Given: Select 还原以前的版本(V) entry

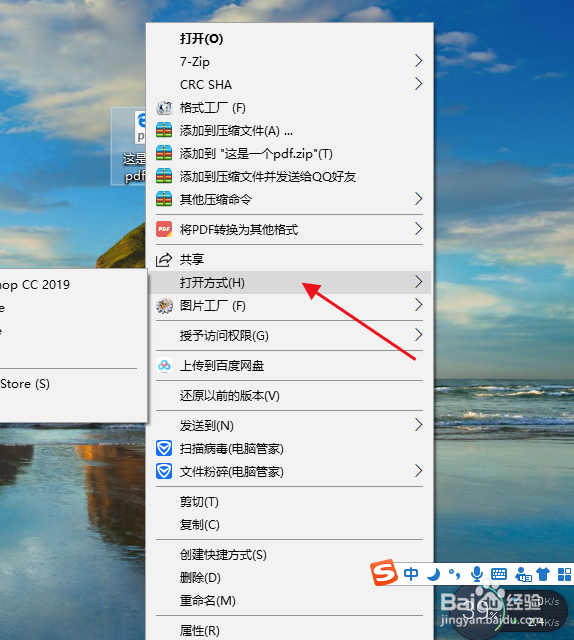Looking at the screenshot, I should (x=289, y=396).
